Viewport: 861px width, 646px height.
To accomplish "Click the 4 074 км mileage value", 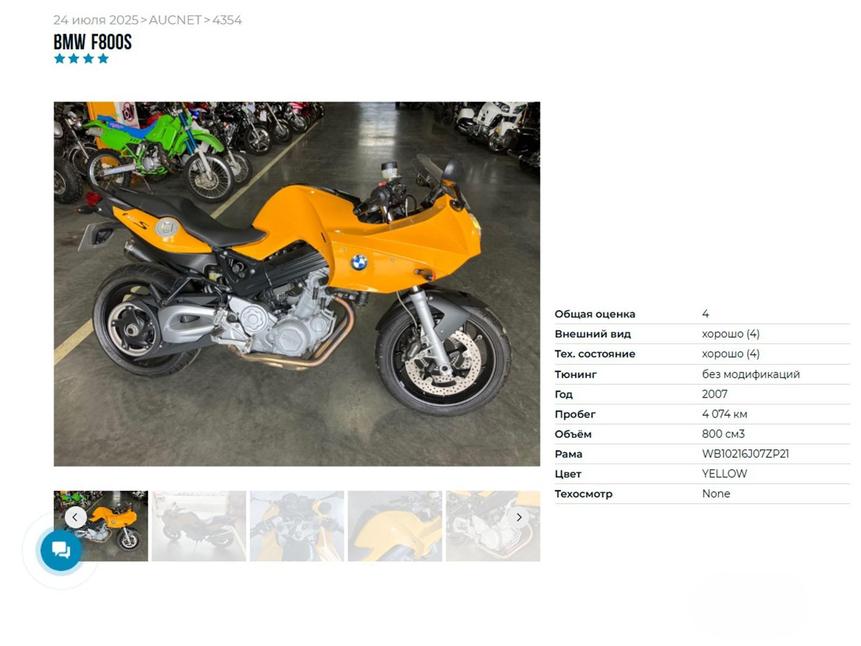I will [x=724, y=414].
